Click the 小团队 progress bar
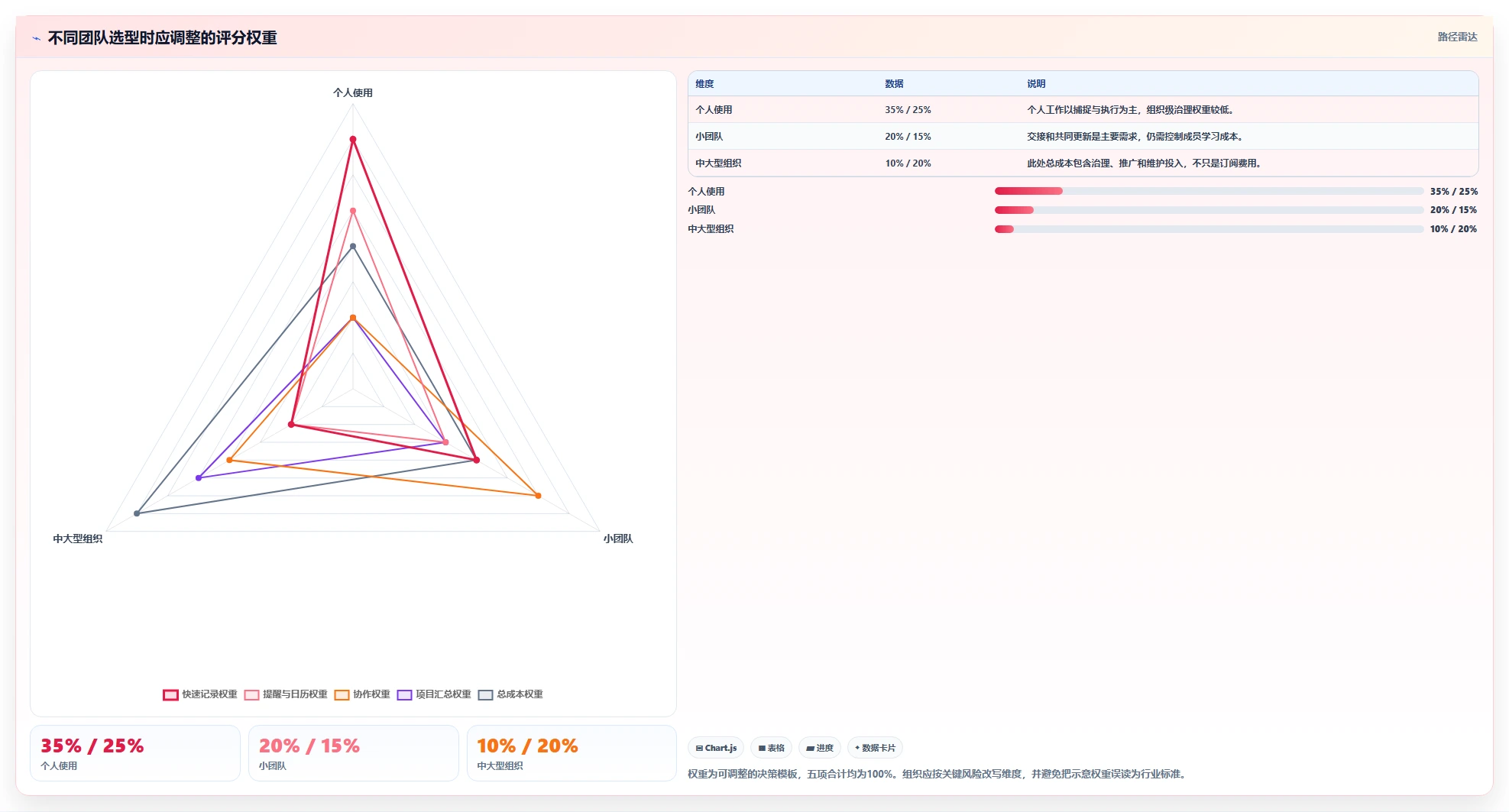1509x812 pixels. [x=1209, y=210]
